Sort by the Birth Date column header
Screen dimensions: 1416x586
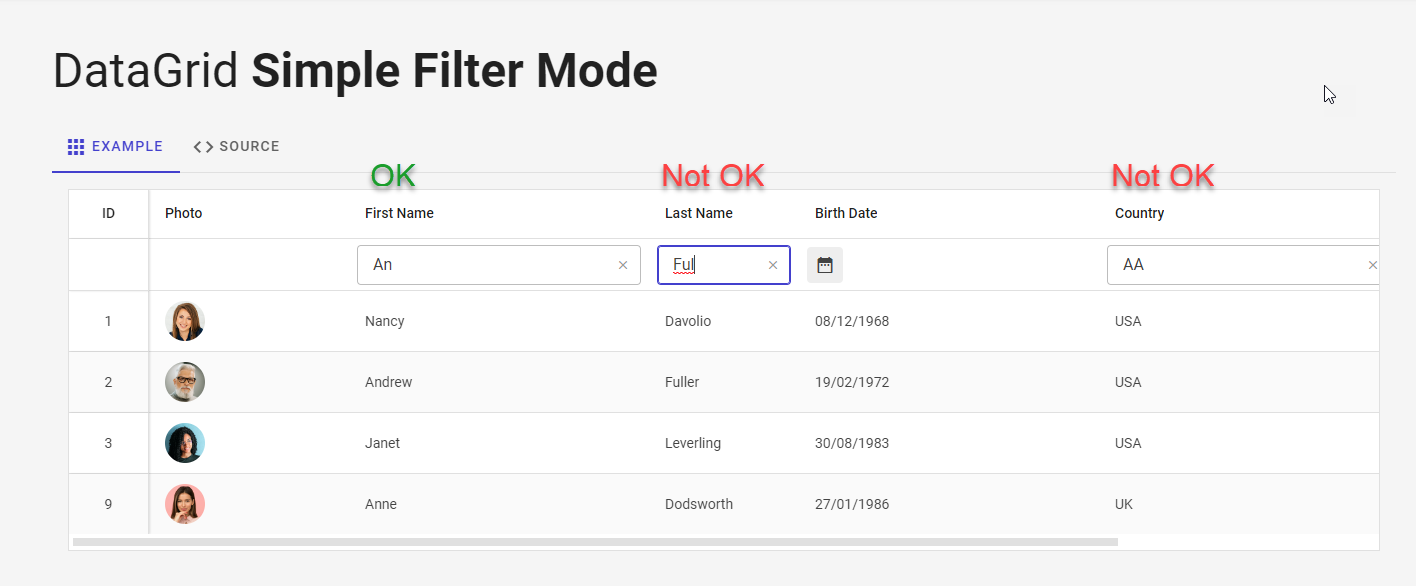(846, 213)
